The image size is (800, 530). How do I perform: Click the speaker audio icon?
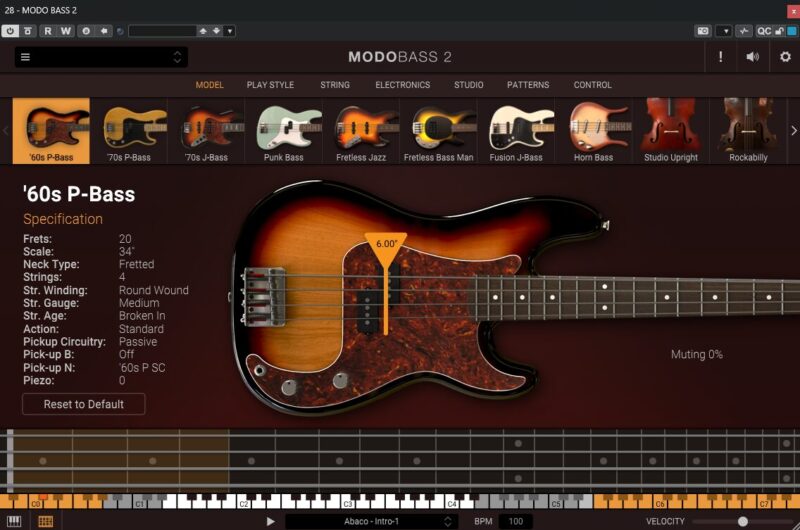[x=753, y=57]
